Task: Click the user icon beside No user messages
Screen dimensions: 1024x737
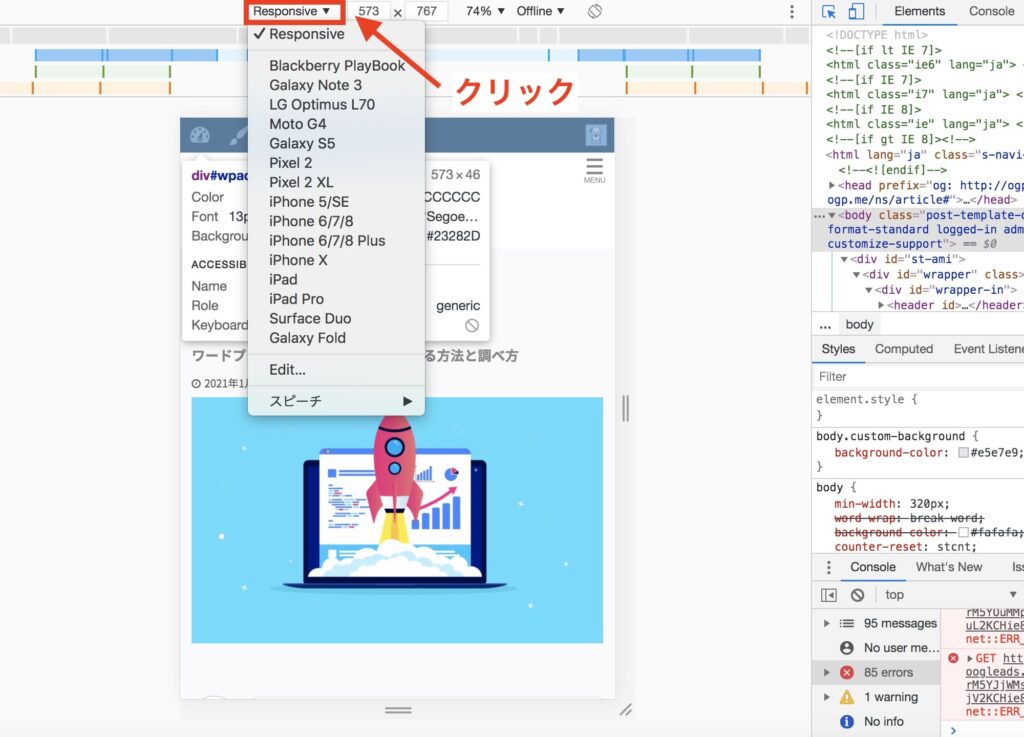Action: point(847,648)
